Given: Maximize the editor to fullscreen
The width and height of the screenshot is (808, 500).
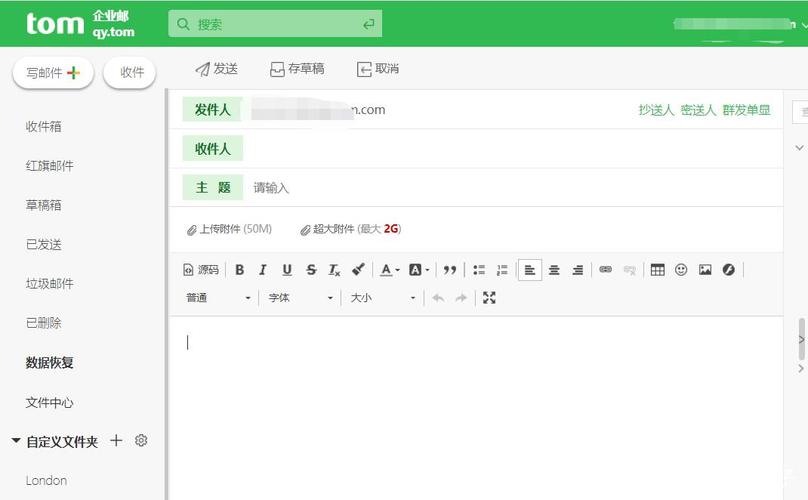Looking at the screenshot, I should tap(489, 298).
